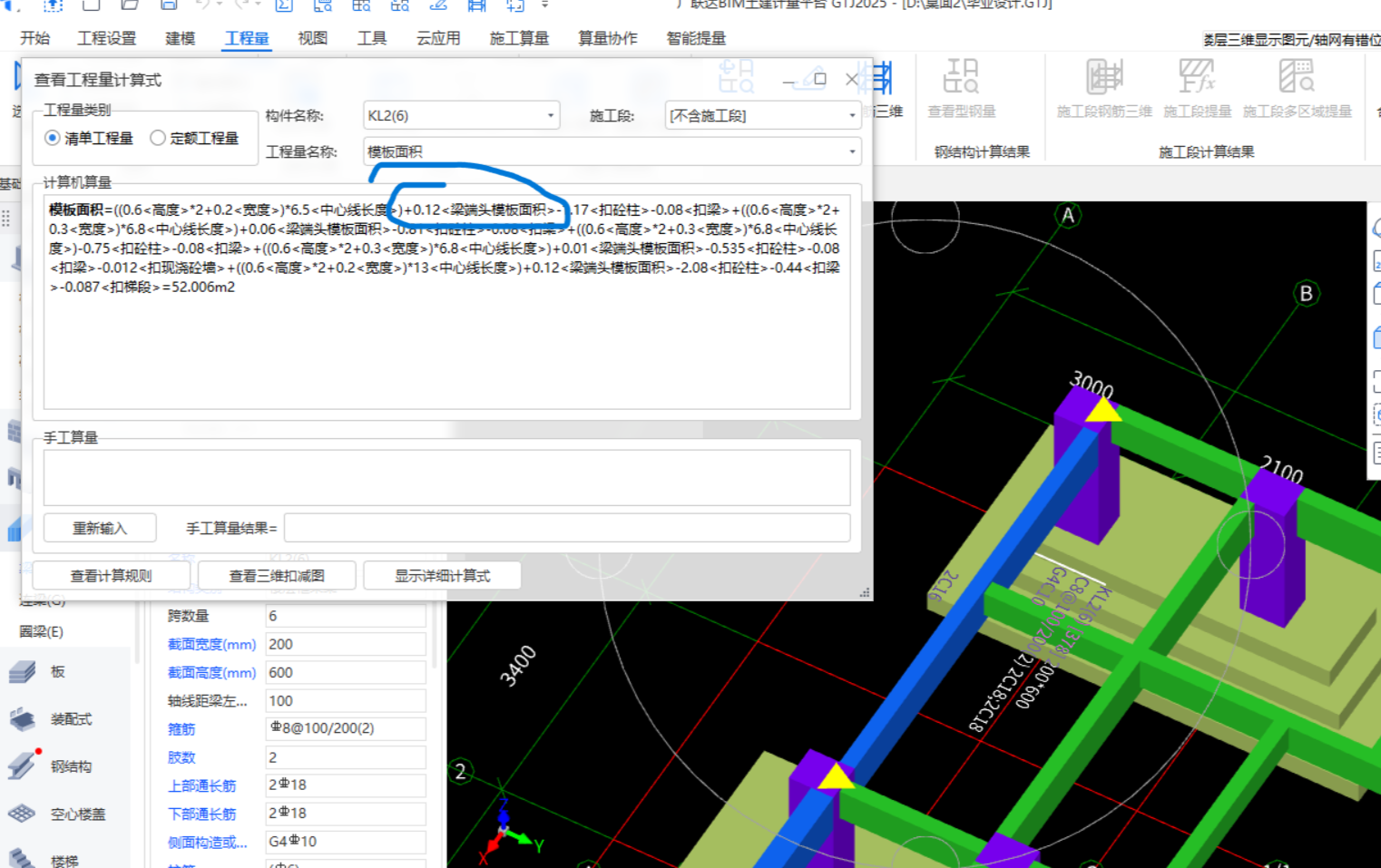
Task: Open the 算量协作 tab
Action: [x=607, y=38]
